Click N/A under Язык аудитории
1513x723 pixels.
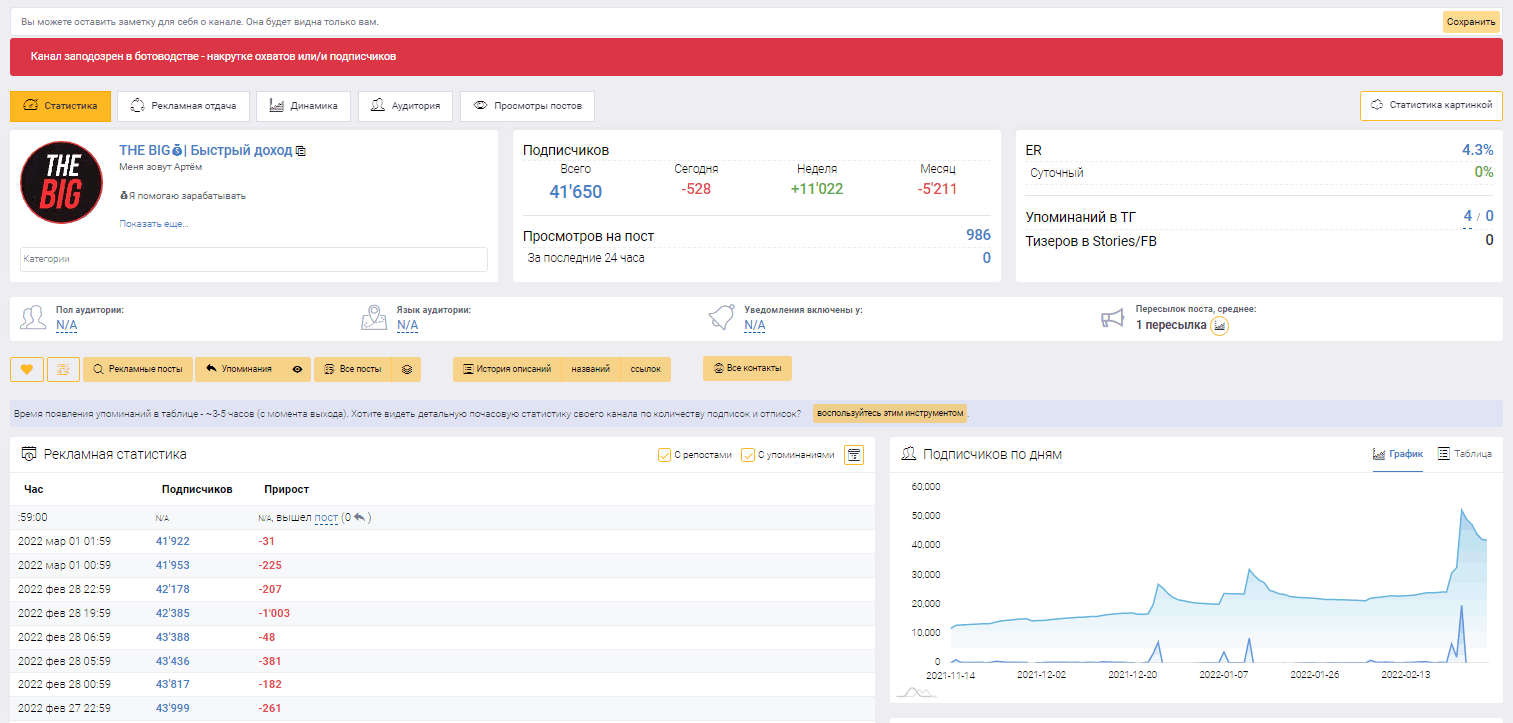[407, 325]
